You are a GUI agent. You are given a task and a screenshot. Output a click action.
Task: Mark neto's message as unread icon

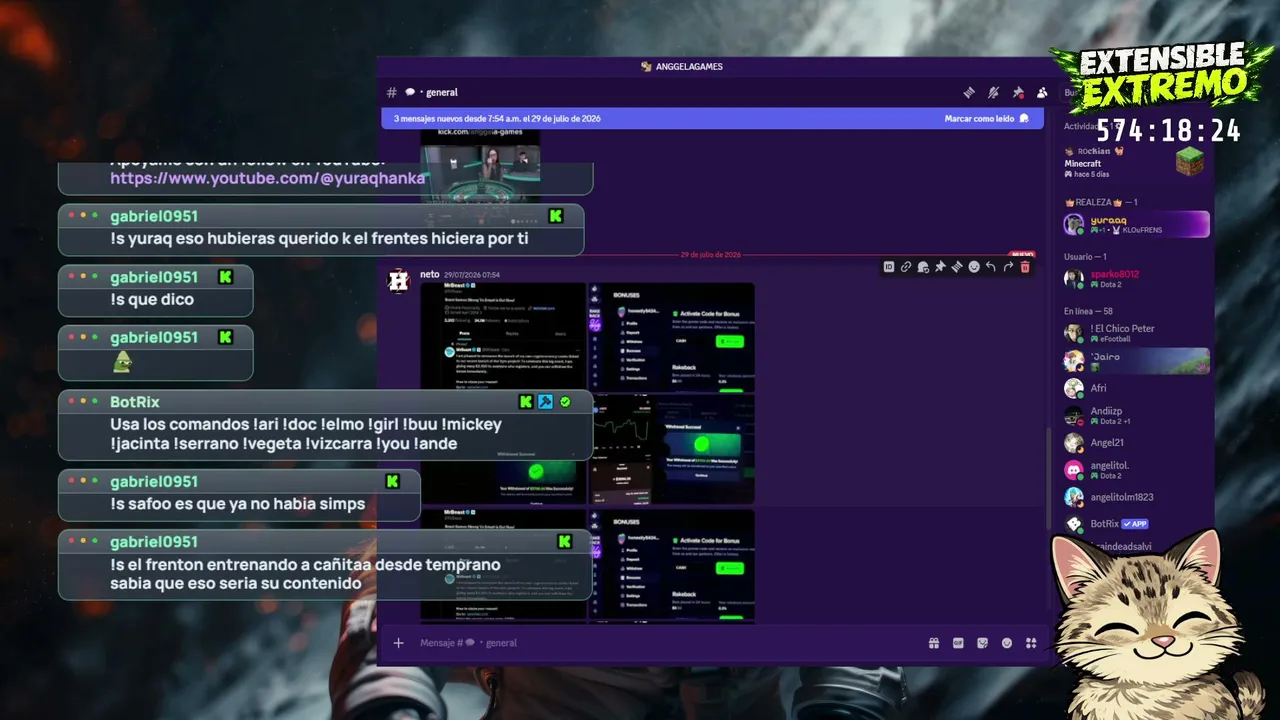pyautogui.click(x=923, y=267)
